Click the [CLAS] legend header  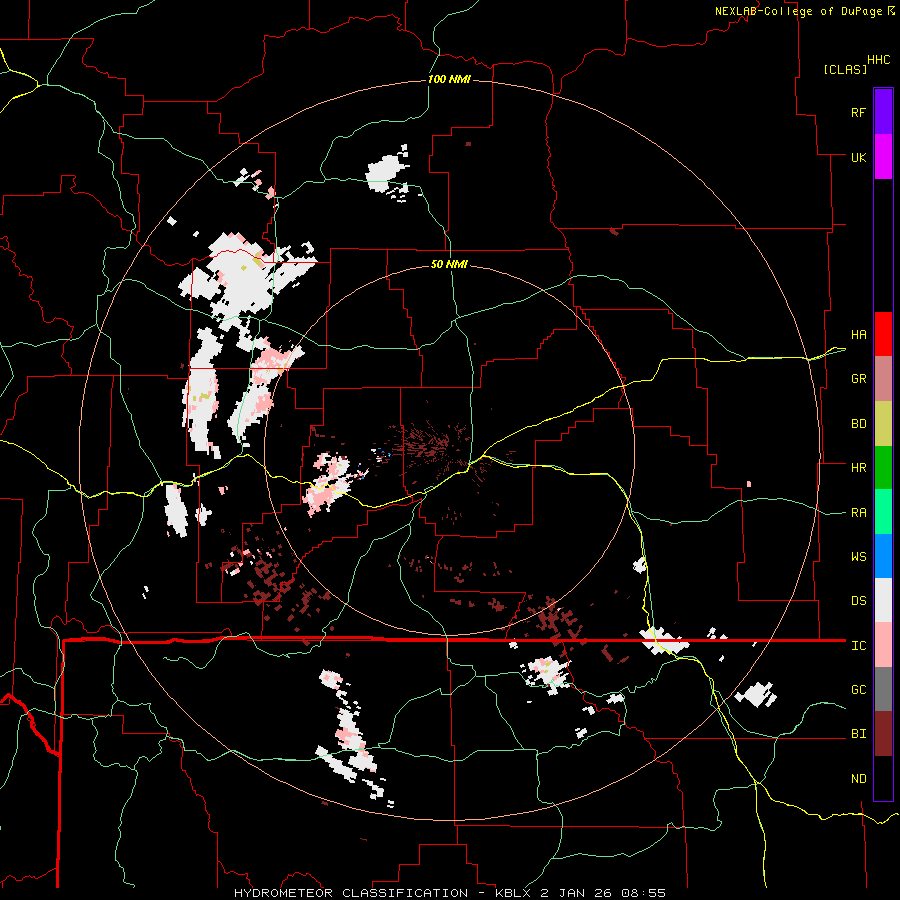coord(845,69)
